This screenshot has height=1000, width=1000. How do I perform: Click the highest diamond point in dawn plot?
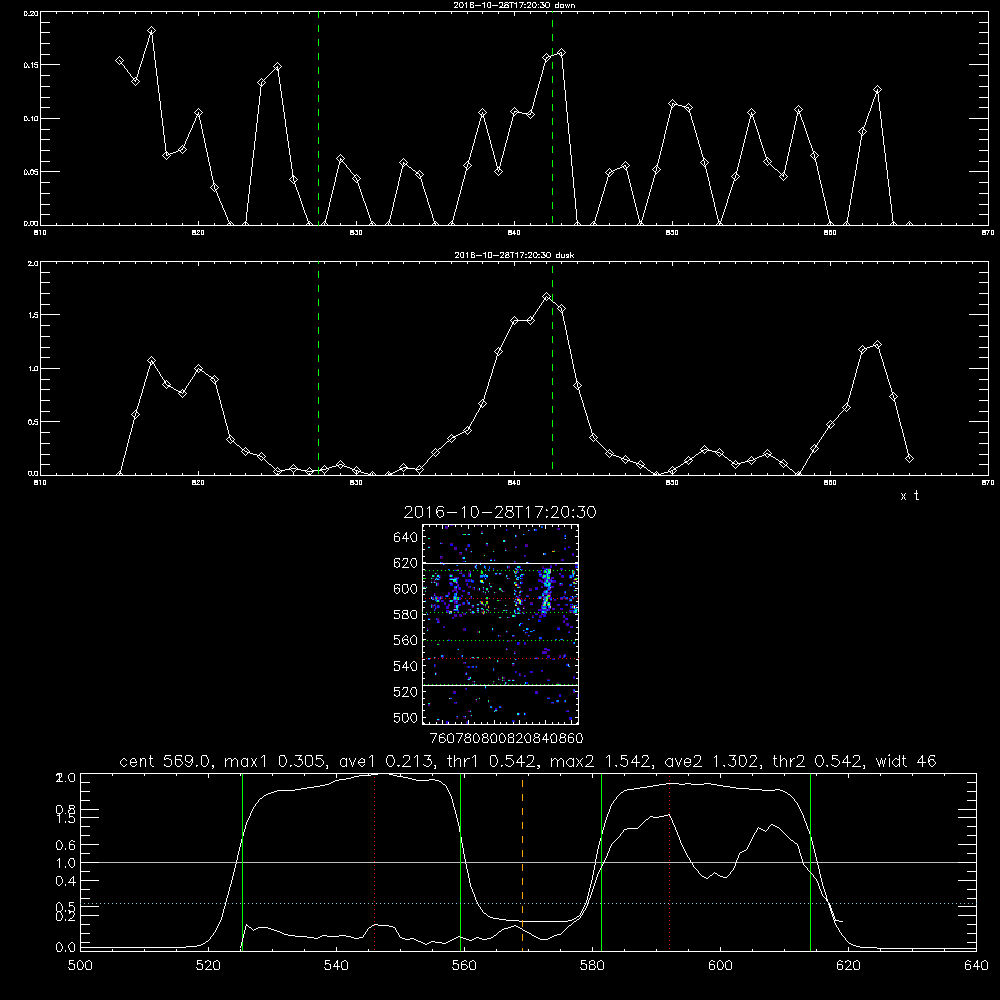[x=151, y=31]
